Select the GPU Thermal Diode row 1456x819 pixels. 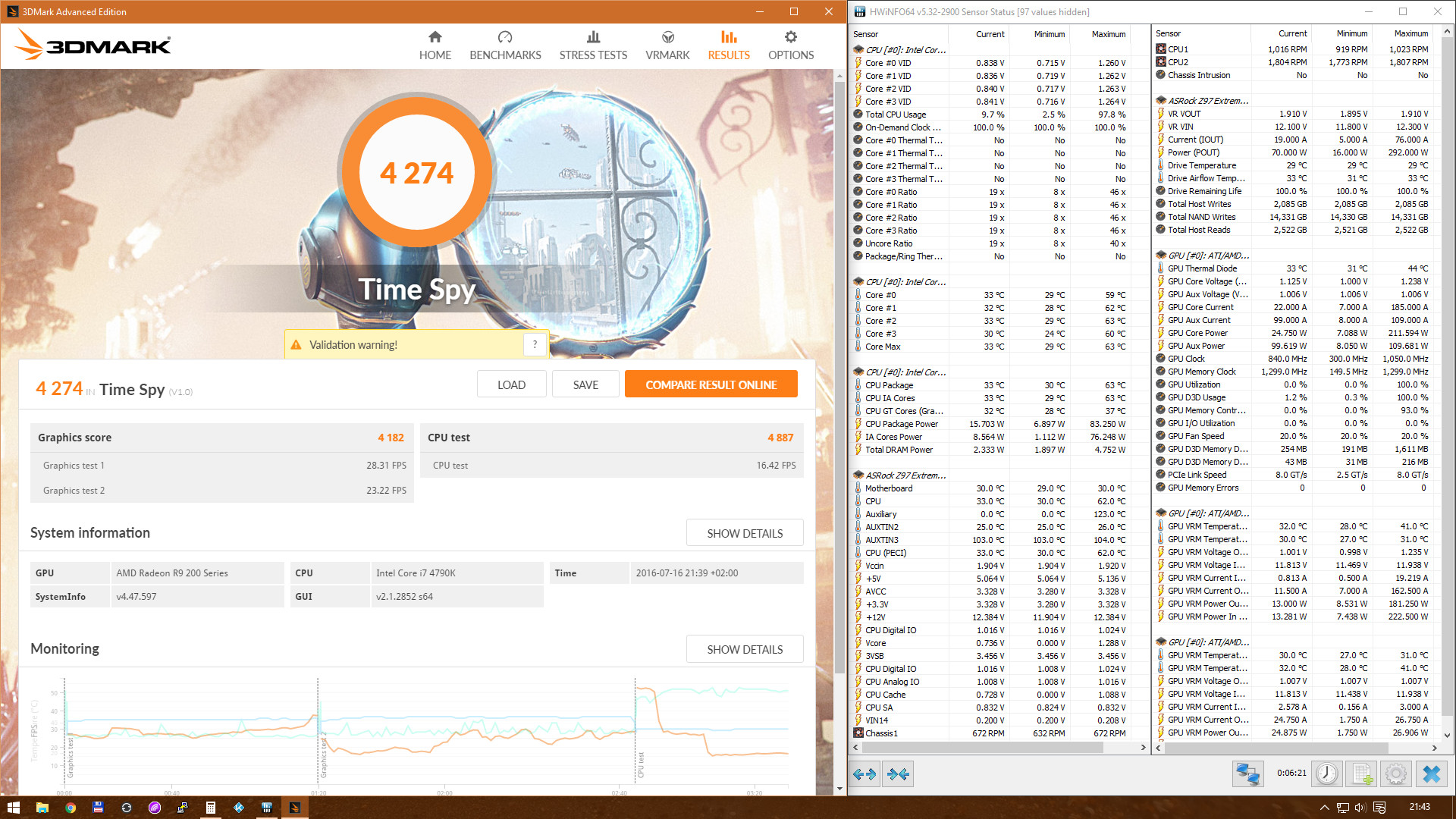tap(1293, 268)
